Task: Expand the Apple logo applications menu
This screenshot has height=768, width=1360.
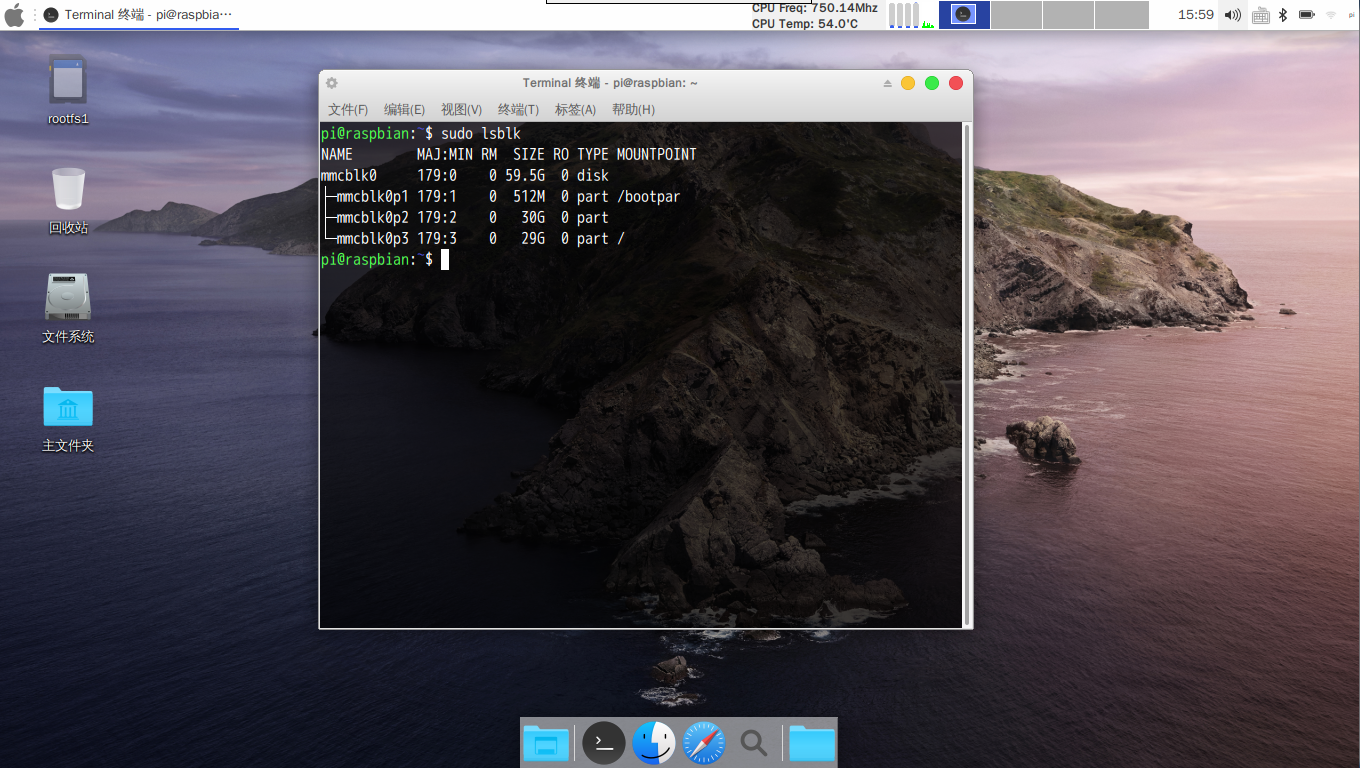Action: (14, 15)
